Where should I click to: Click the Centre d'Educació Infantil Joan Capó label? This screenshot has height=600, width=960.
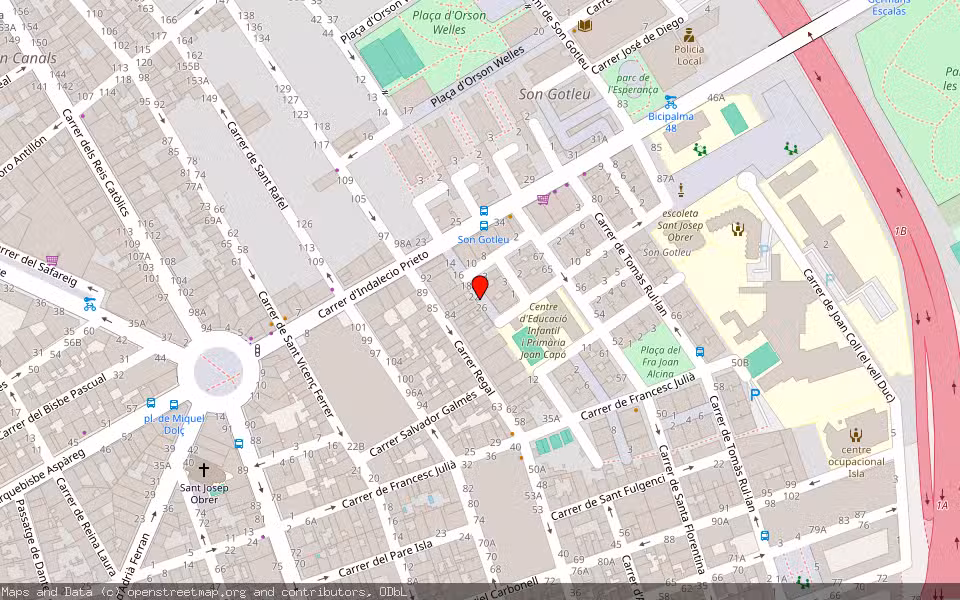click(x=544, y=329)
